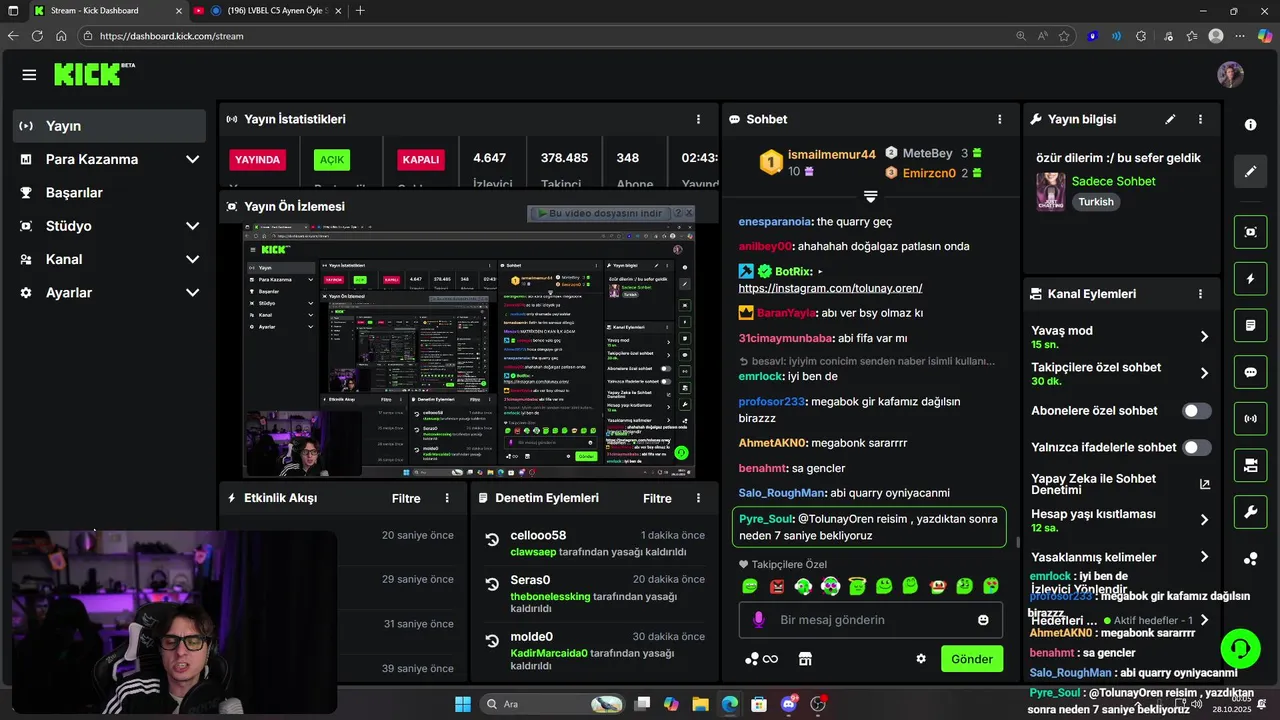Image resolution: width=1280 pixels, height=720 pixels.
Task: Select Yayın in the left navigation
Action: 109,126
